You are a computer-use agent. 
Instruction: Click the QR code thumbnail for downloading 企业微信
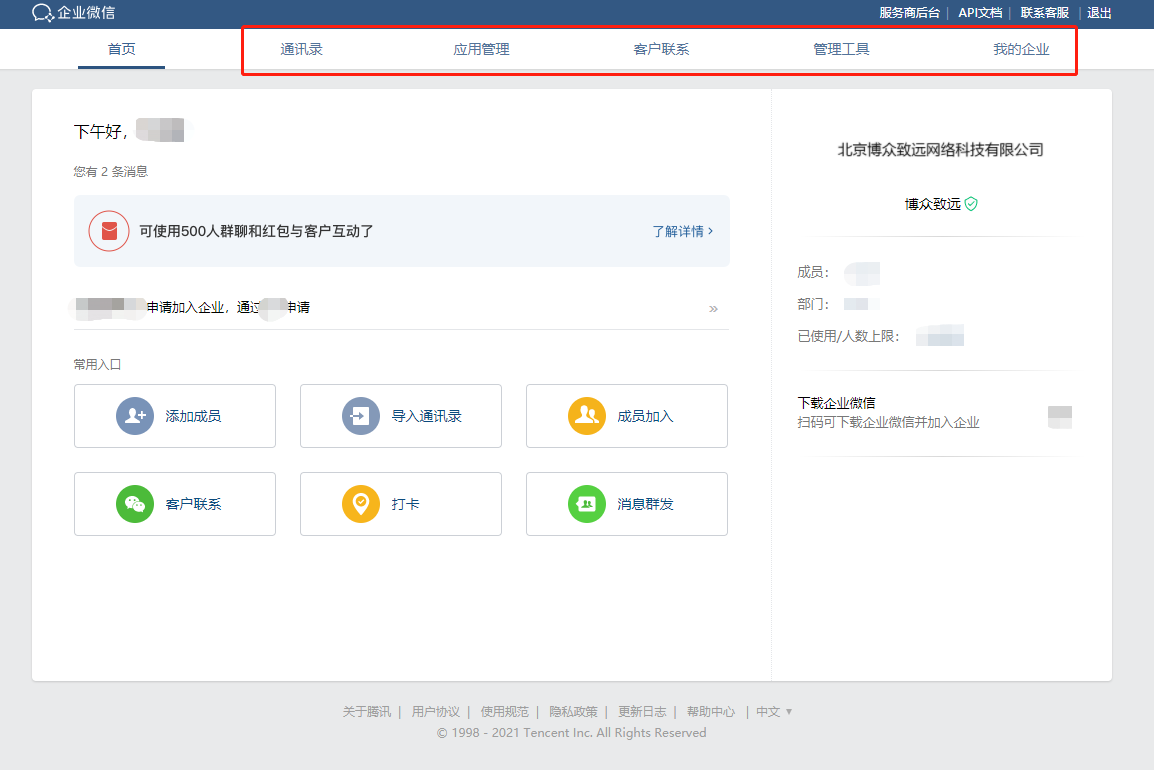click(1060, 417)
